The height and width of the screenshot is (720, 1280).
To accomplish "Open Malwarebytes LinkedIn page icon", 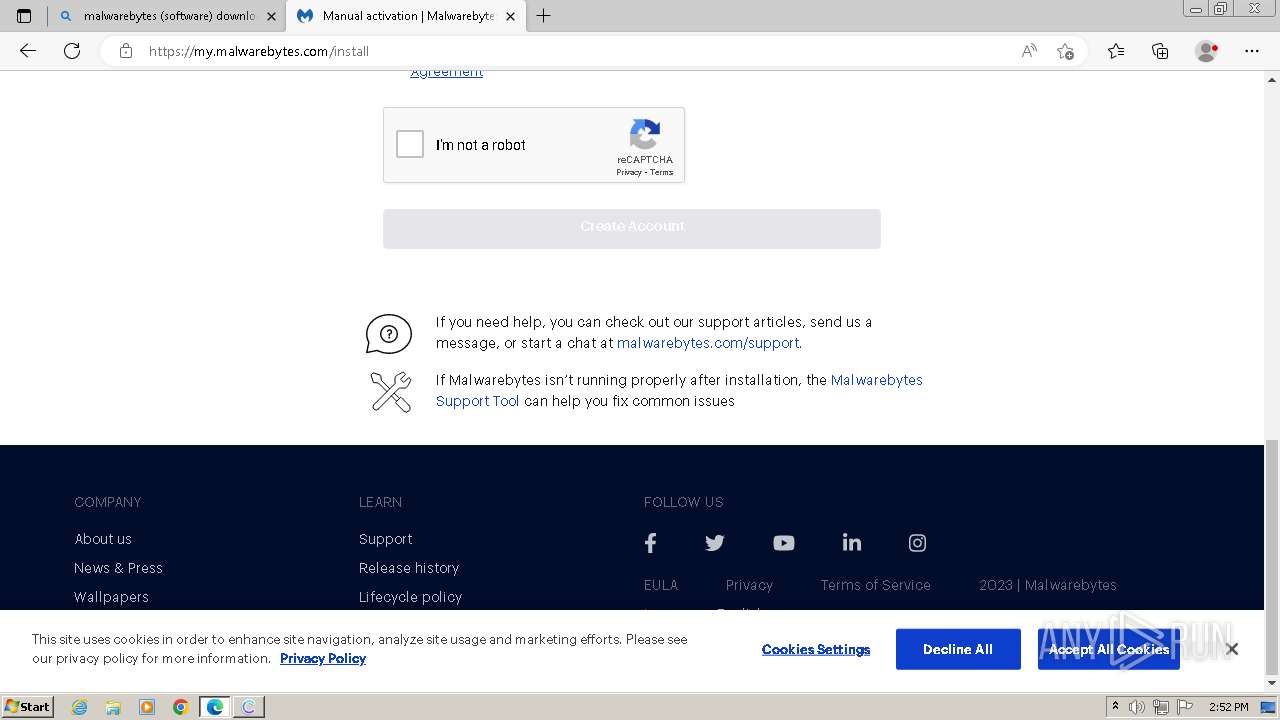I will pyautogui.click(x=851, y=543).
